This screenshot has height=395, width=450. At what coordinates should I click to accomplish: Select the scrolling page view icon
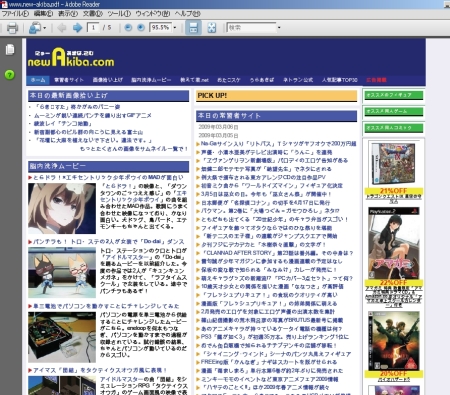[193, 28]
